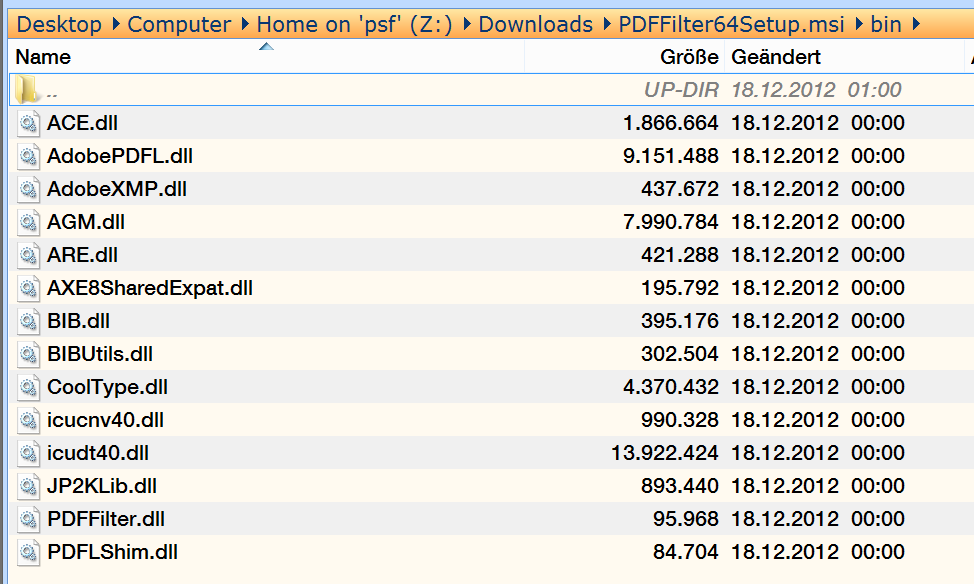Click the bin breadcrumb segment
This screenshot has width=974, height=584.
(886, 25)
